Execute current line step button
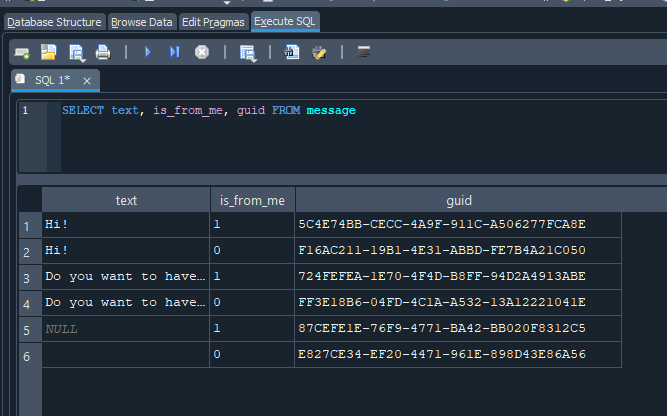This screenshot has width=667, height=416. coord(175,52)
